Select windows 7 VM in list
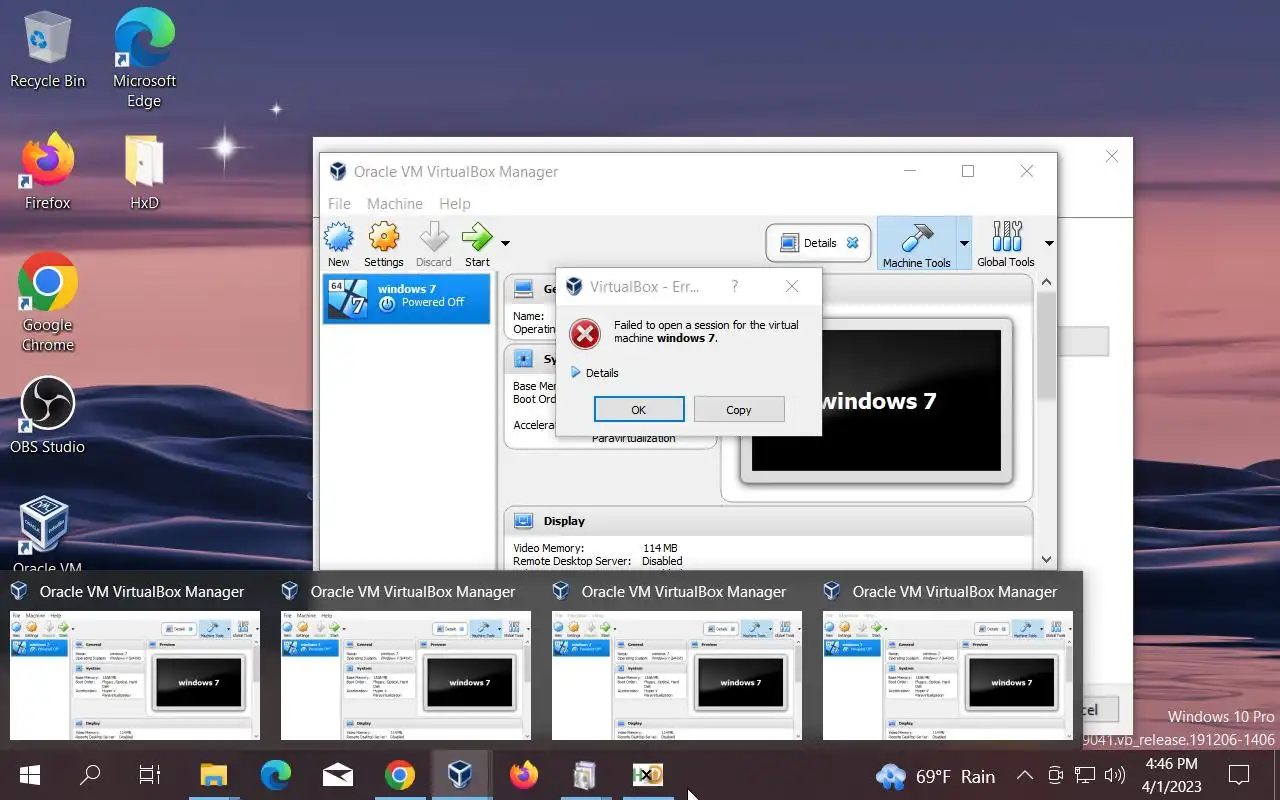 [x=407, y=299]
